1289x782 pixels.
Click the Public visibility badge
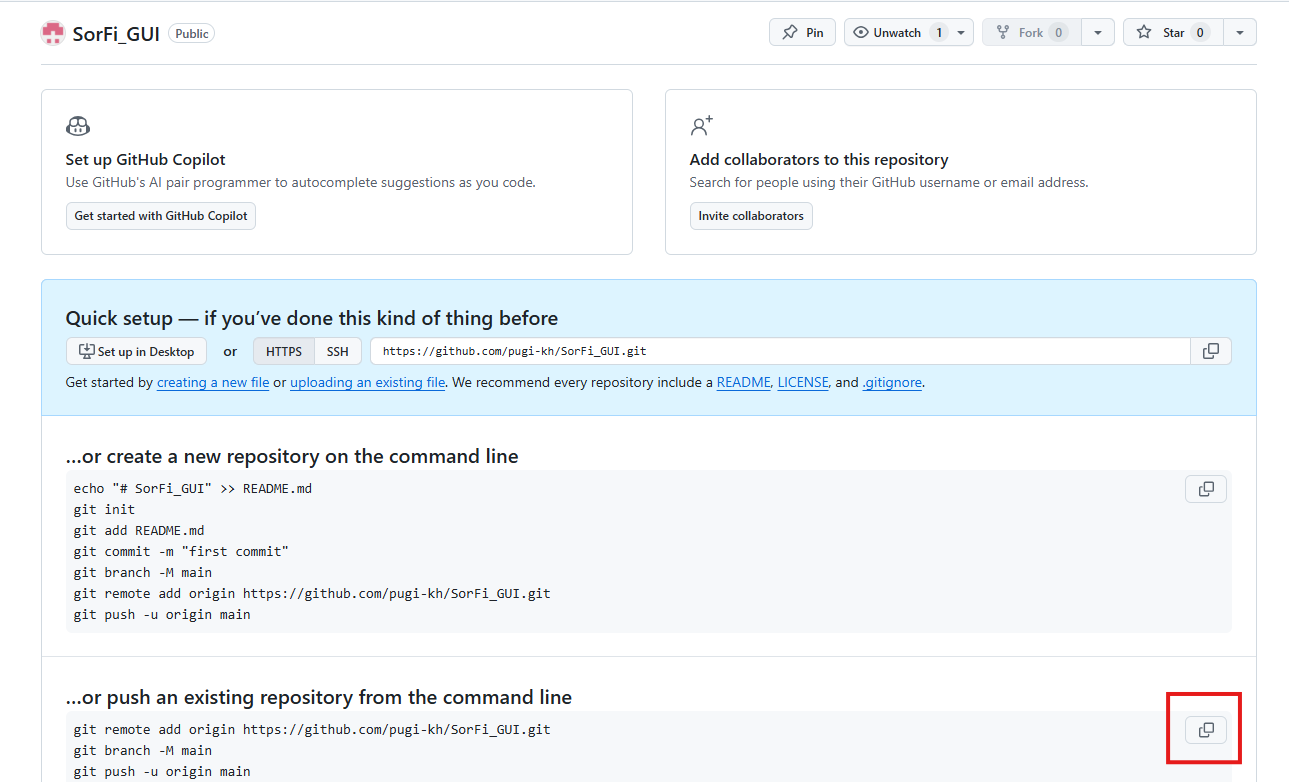coord(192,33)
